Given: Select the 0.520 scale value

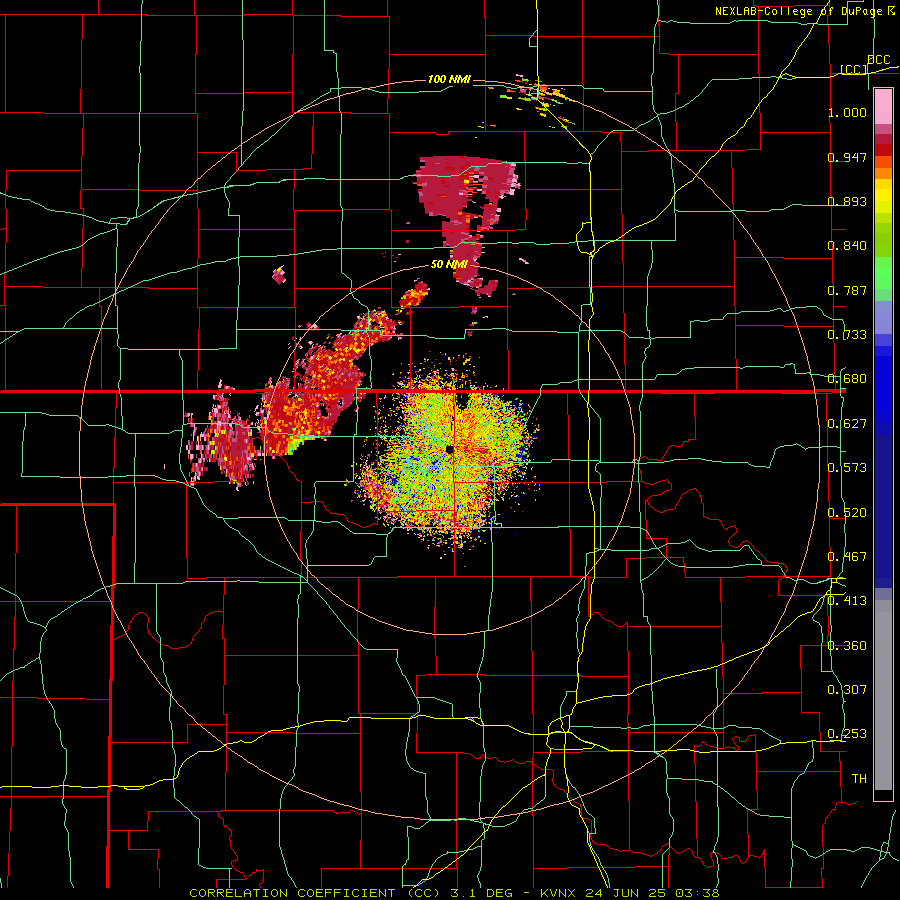Looking at the screenshot, I should [x=847, y=513].
